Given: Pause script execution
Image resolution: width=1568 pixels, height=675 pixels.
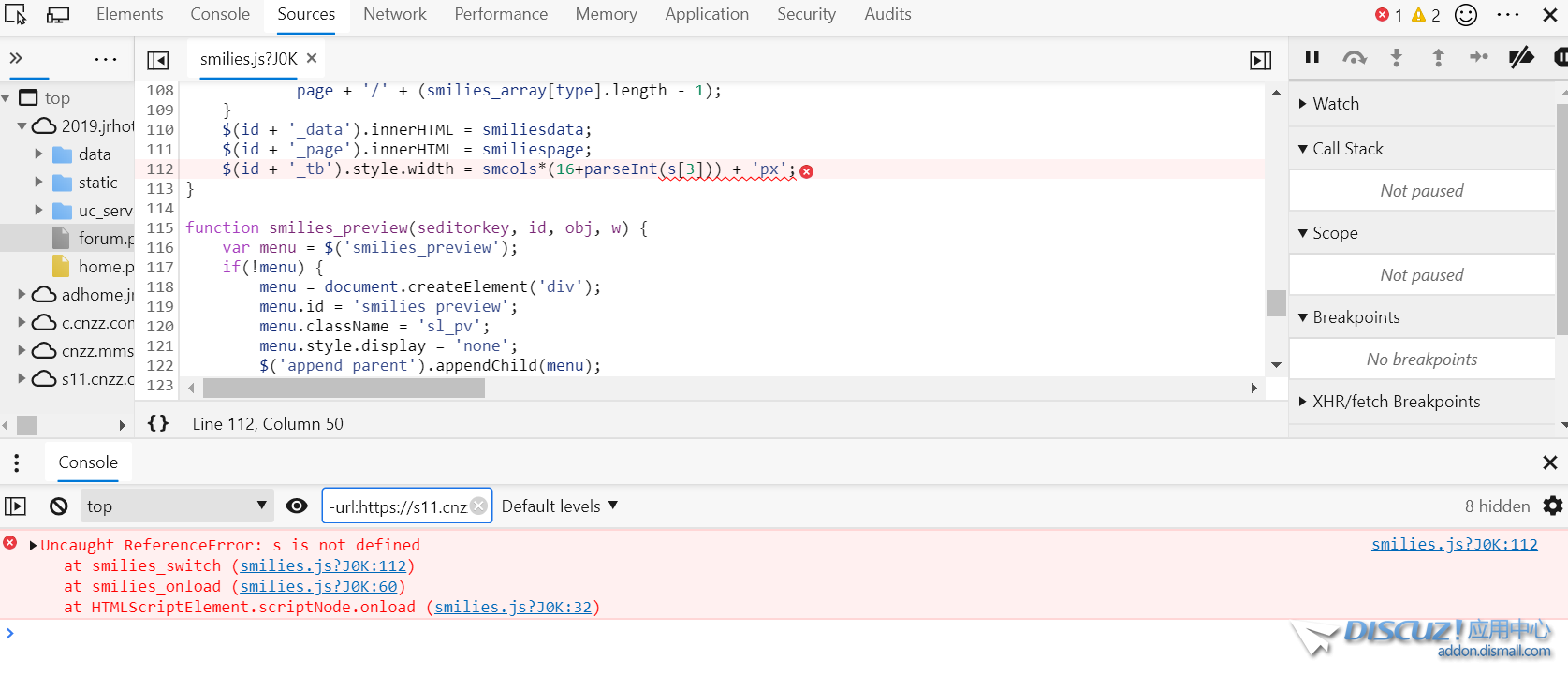Looking at the screenshot, I should point(1312,58).
